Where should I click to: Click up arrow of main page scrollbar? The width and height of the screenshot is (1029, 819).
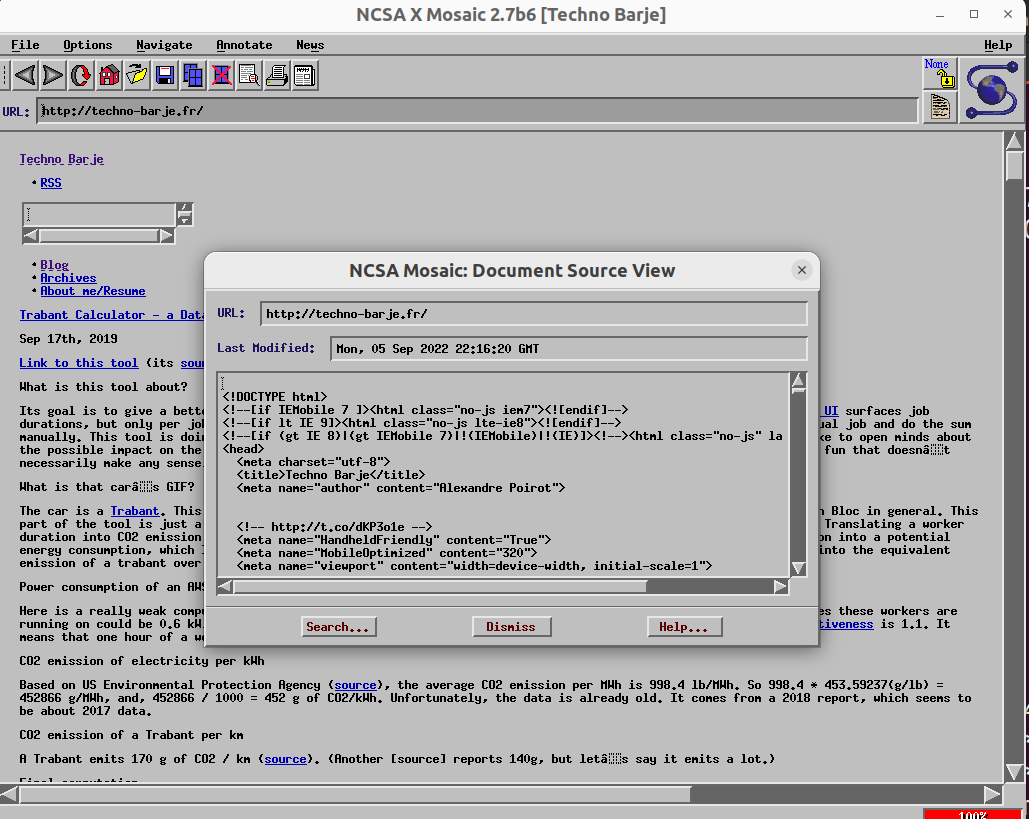[1014, 140]
